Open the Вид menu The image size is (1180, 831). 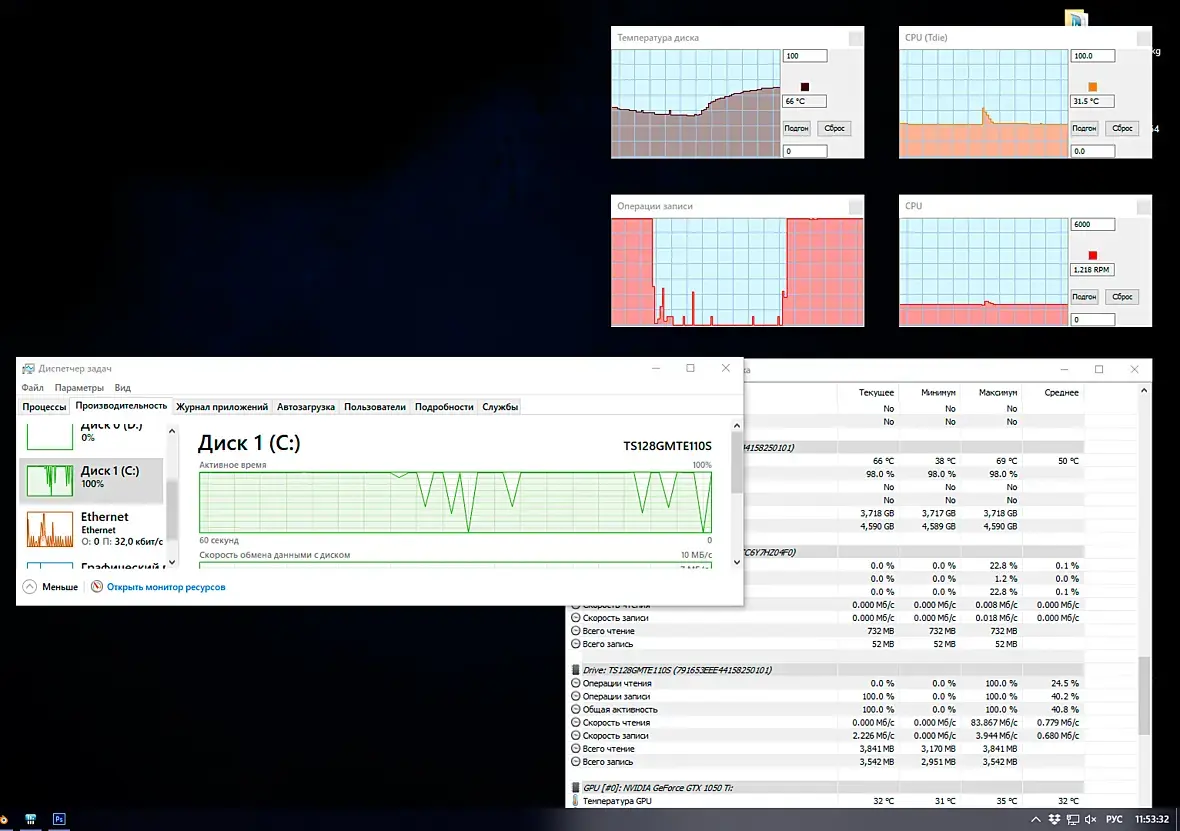coord(123,388)
